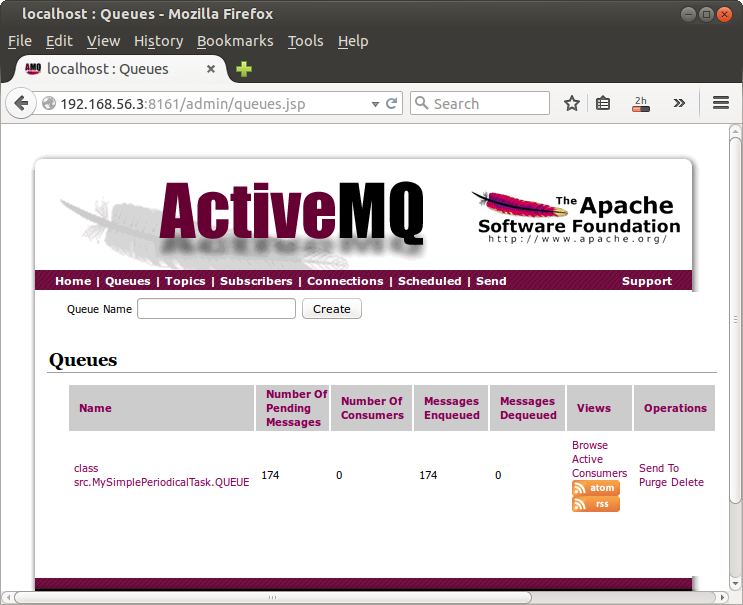Bookmark this page with the star icon
Image resolution: width=743 pixels, height=605 pixels.
(x=572, y=103)
